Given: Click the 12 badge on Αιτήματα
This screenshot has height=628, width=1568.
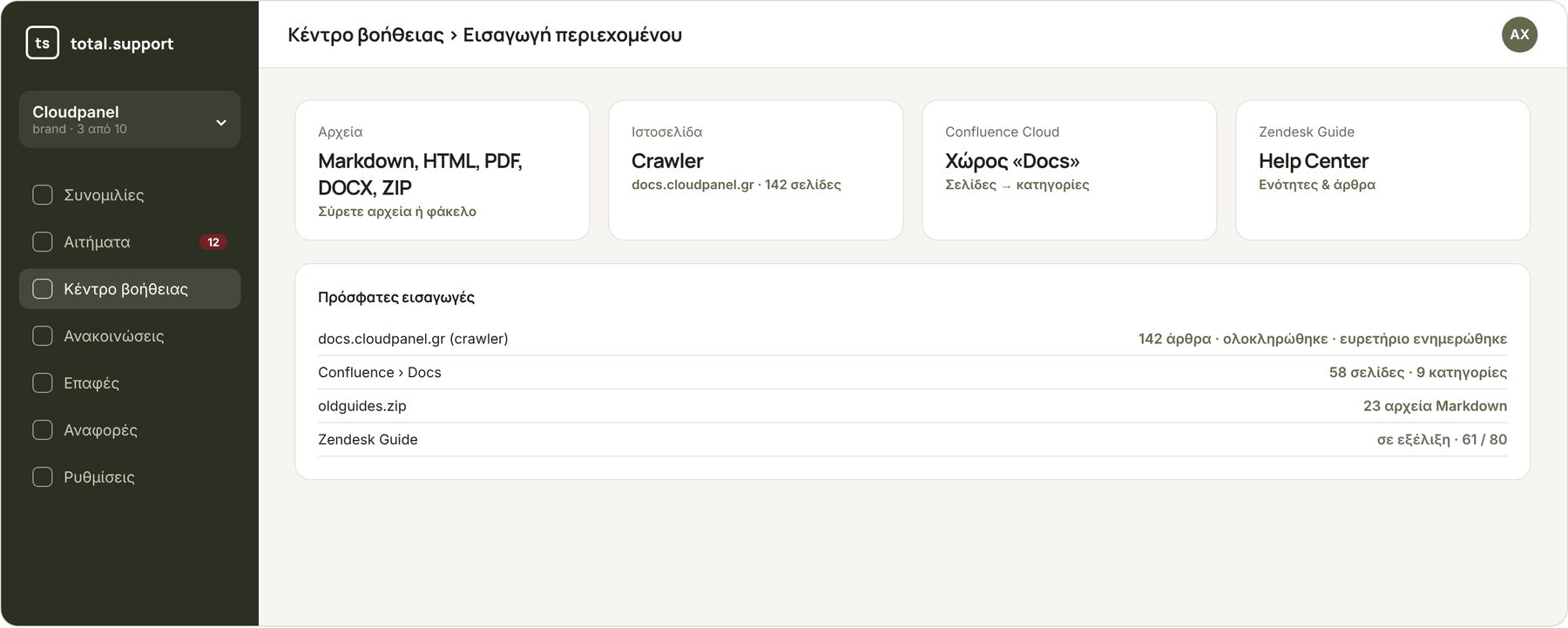Looking at the screenshot, I should 213,242.
